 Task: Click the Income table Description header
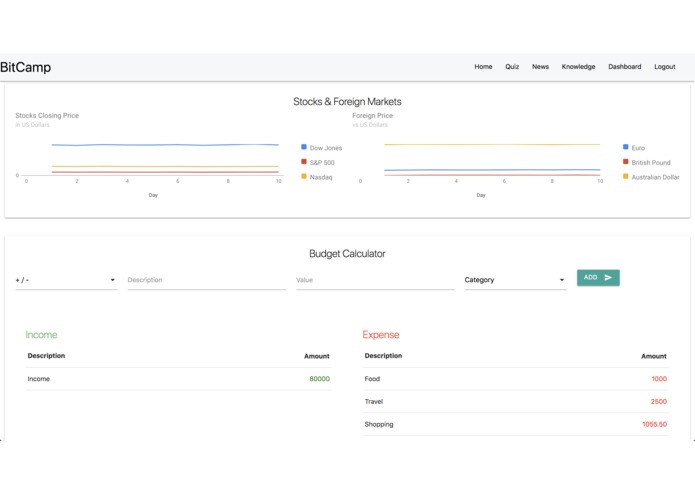click(x=46, y=356)
